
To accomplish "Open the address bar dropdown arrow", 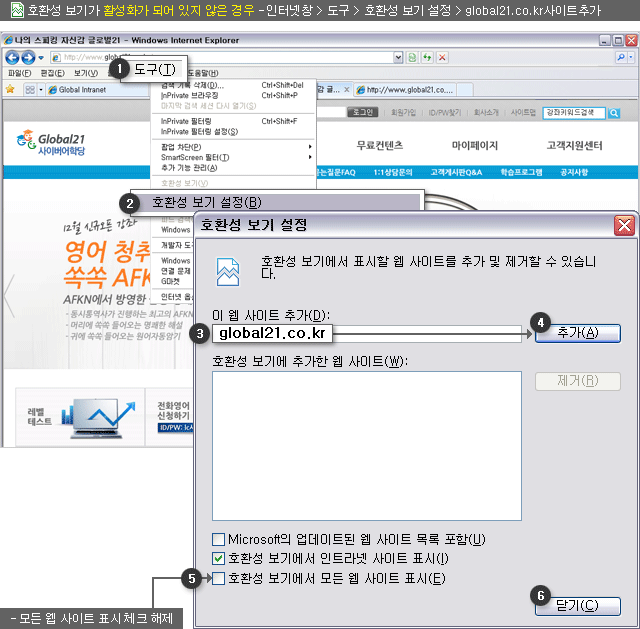I will 398,58.
